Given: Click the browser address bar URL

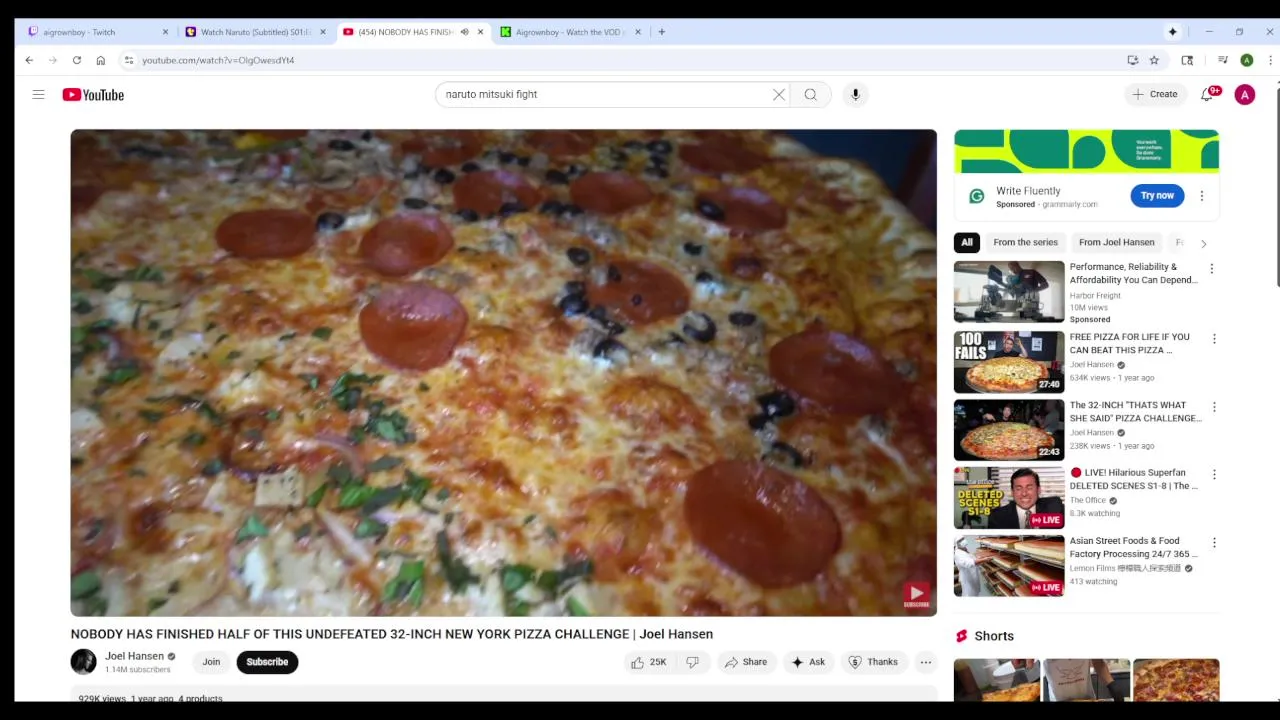Looking at the screenshot, I should [217, 60].
